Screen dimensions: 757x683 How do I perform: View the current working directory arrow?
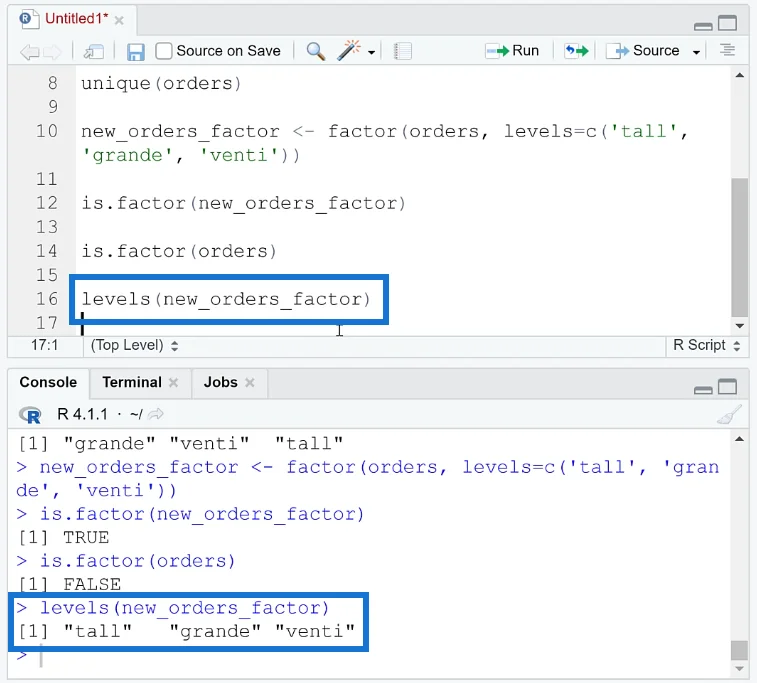pyautogui.click(x=155, y=414)
